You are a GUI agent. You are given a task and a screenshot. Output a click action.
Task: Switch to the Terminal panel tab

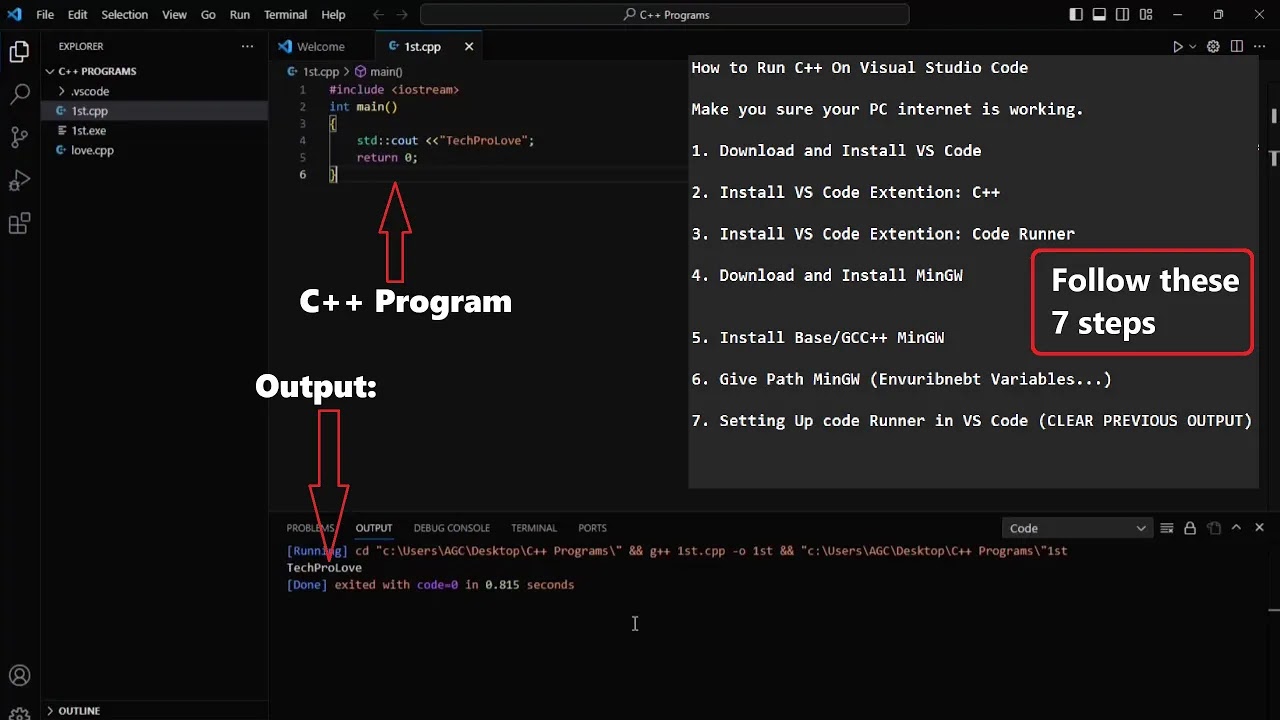point(534,528)
